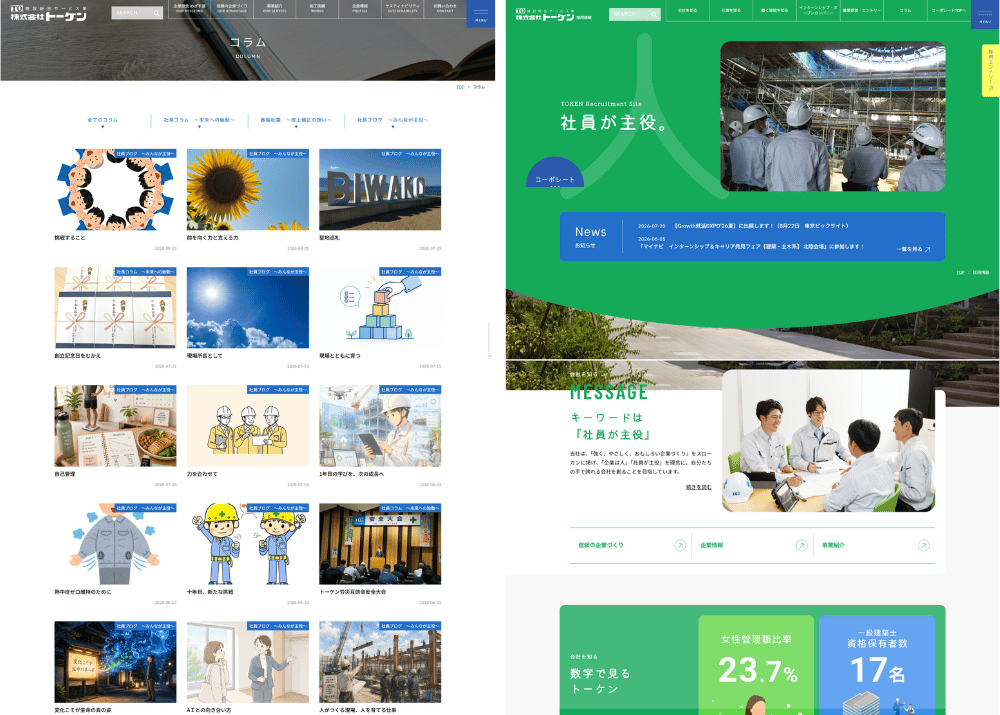Open the stacking blocks 現場とともに育つ thumbnail
This screenshot has width=1000, height=715.
(380, 307)
